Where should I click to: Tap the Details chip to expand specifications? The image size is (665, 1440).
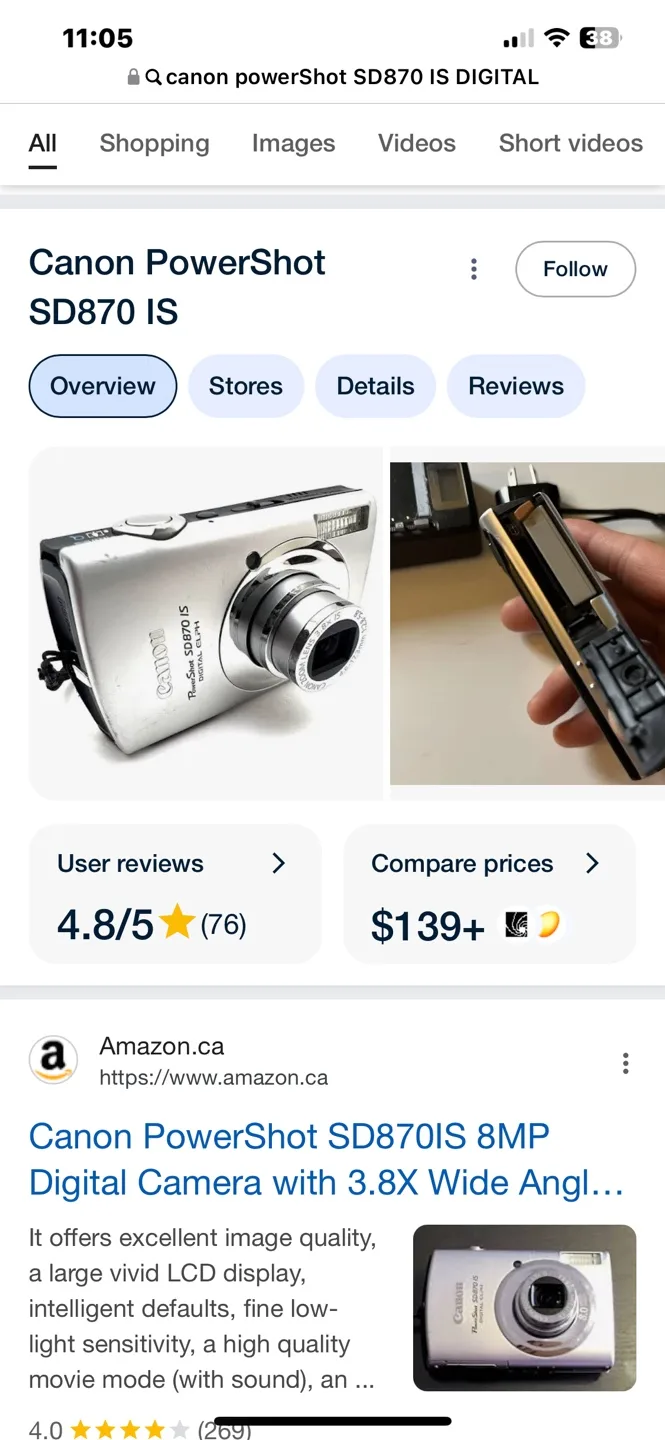point(375,386)
